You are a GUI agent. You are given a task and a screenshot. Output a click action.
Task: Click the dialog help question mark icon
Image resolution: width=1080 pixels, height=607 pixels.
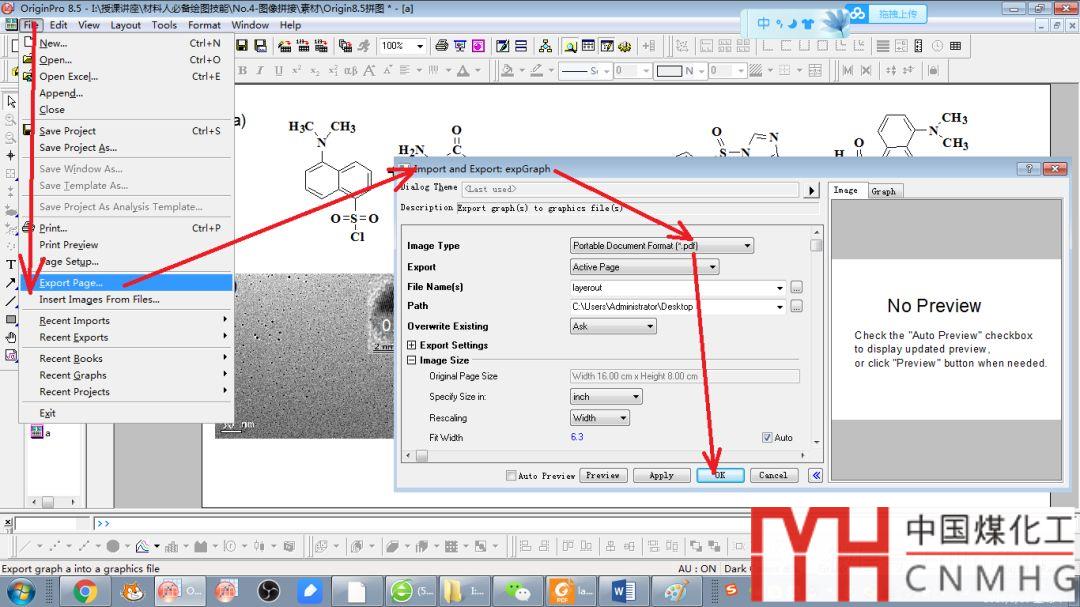point(1029,169)
